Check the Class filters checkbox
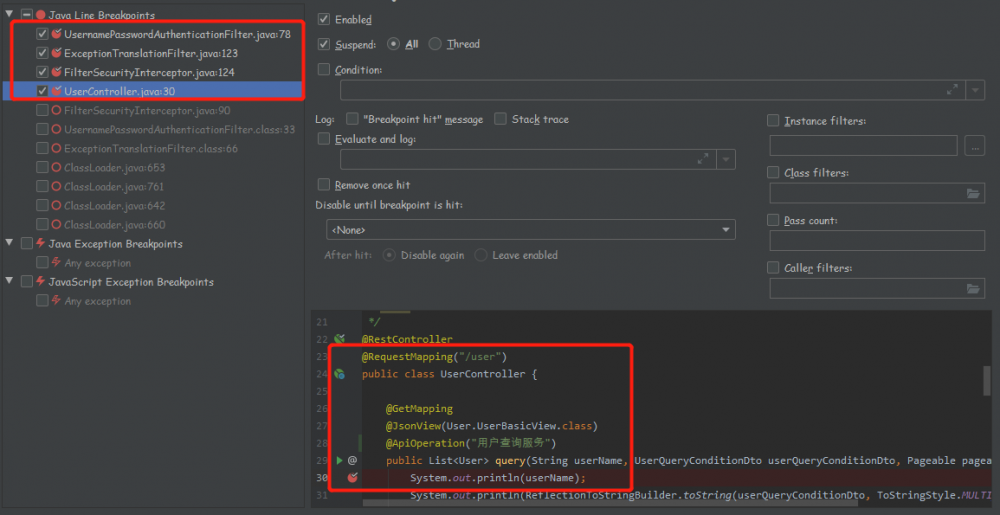 point(773,173)
